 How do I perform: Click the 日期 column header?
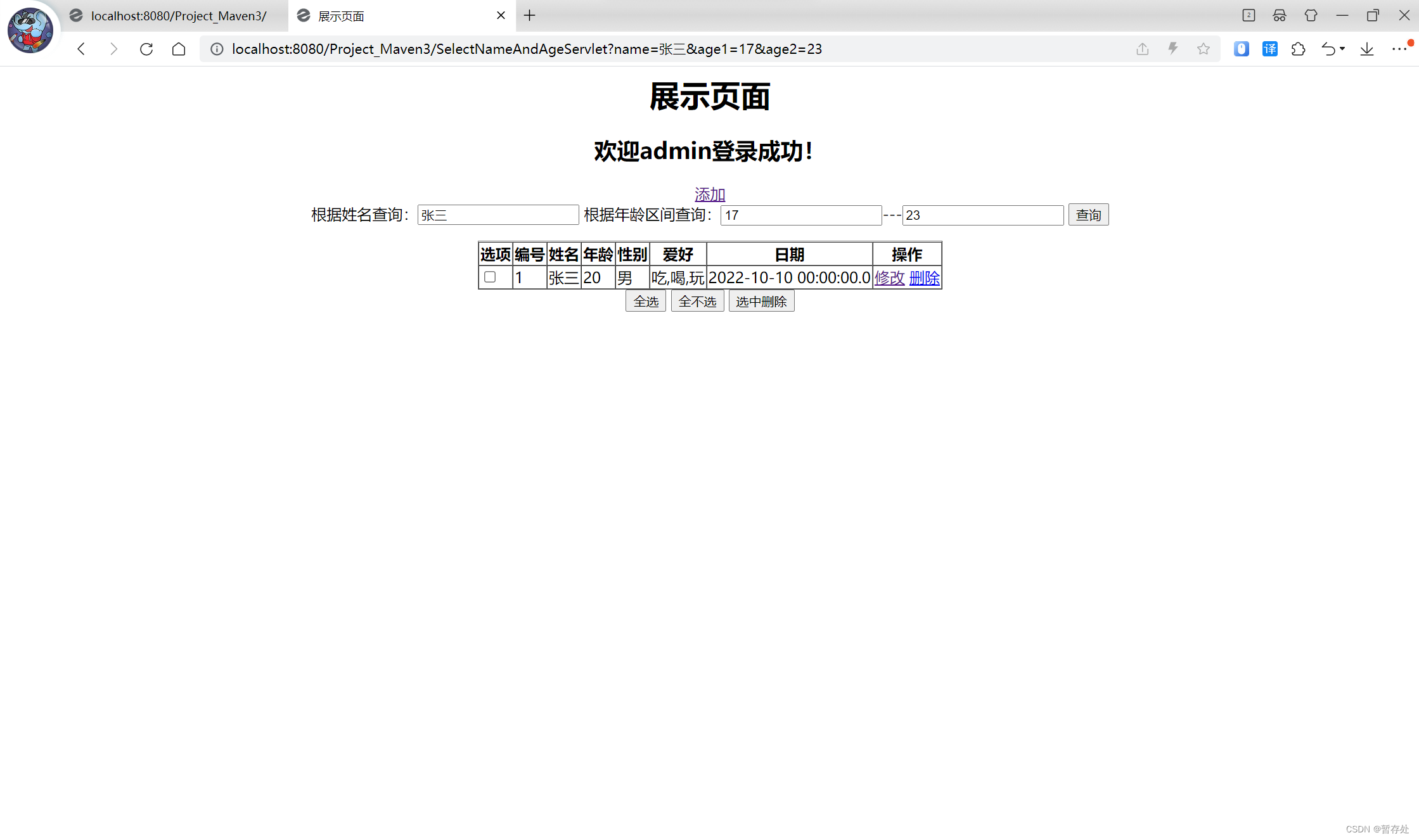(789, 255)
